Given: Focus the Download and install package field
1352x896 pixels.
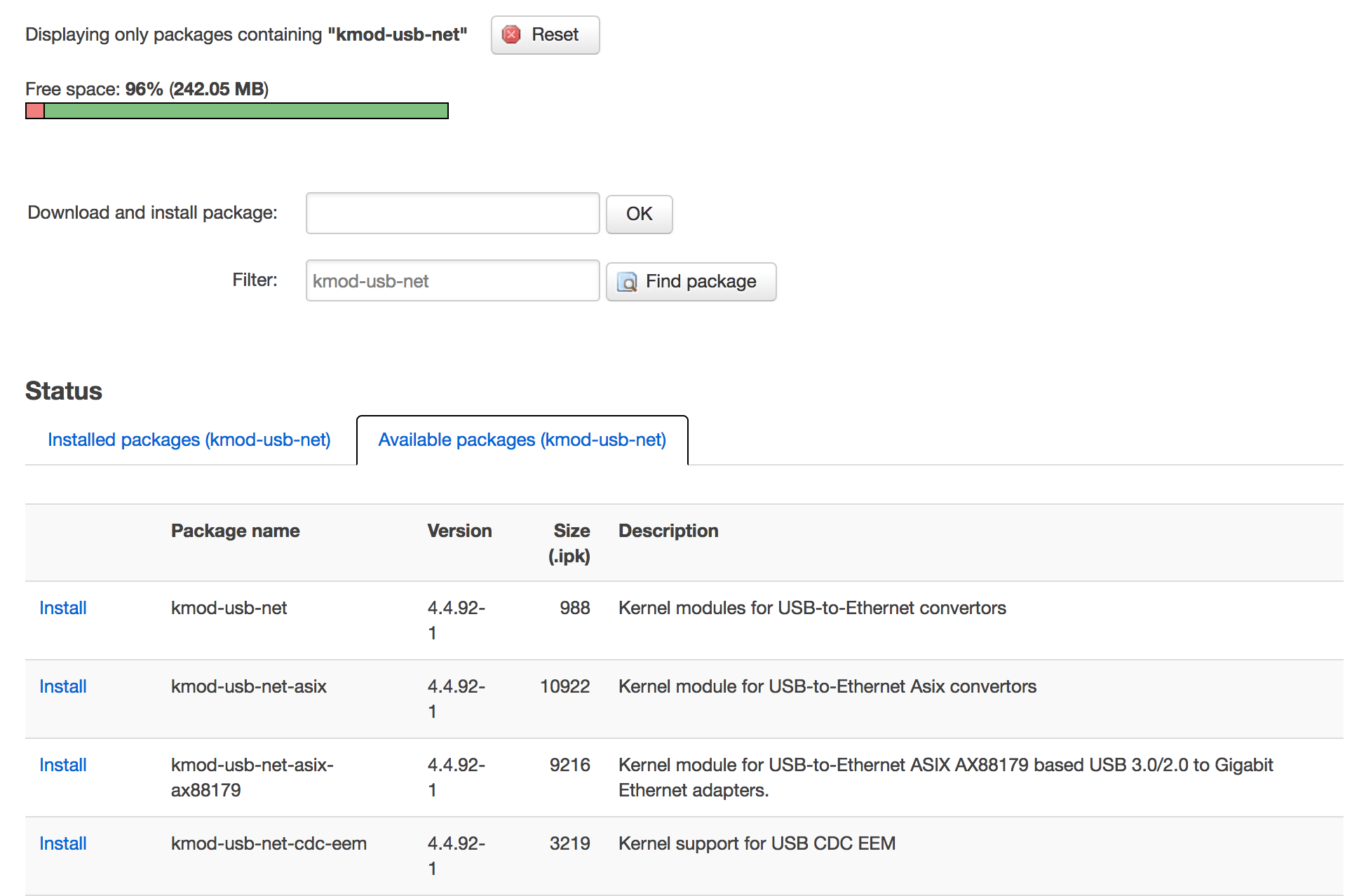Looking at the screenshot, I should (452, 213).
